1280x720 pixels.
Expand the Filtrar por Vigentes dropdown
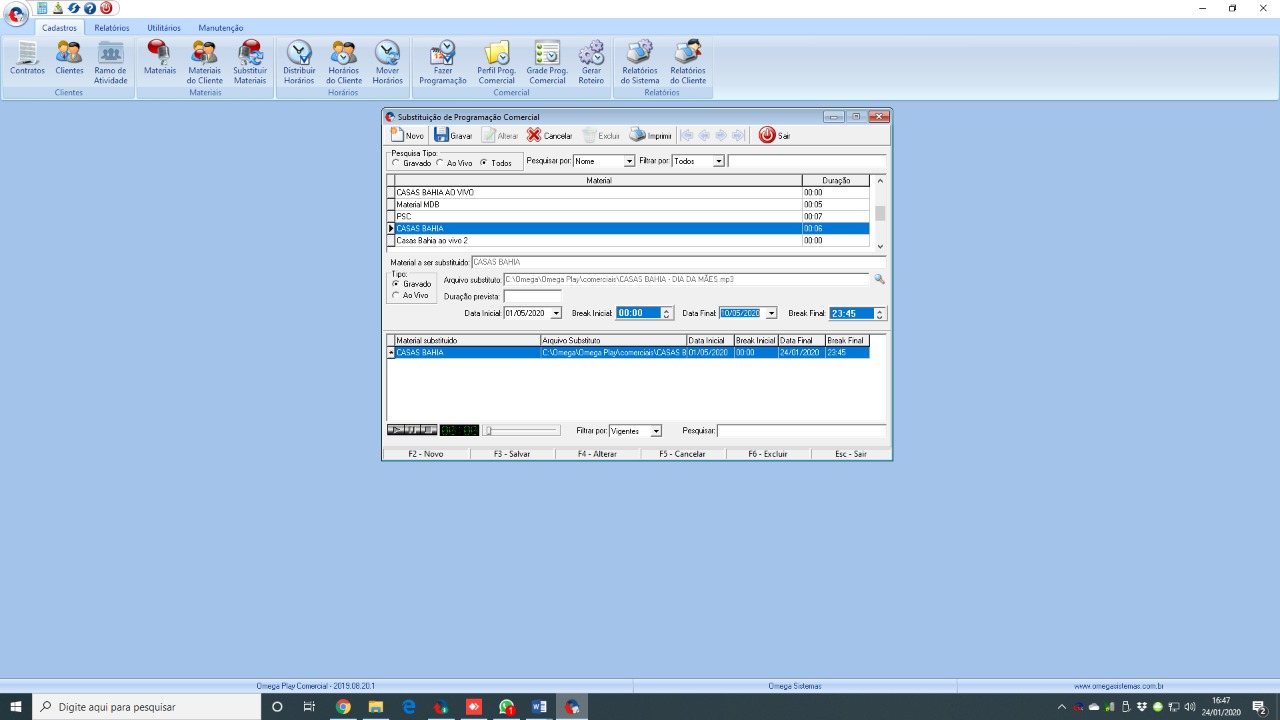pos(656,431)
